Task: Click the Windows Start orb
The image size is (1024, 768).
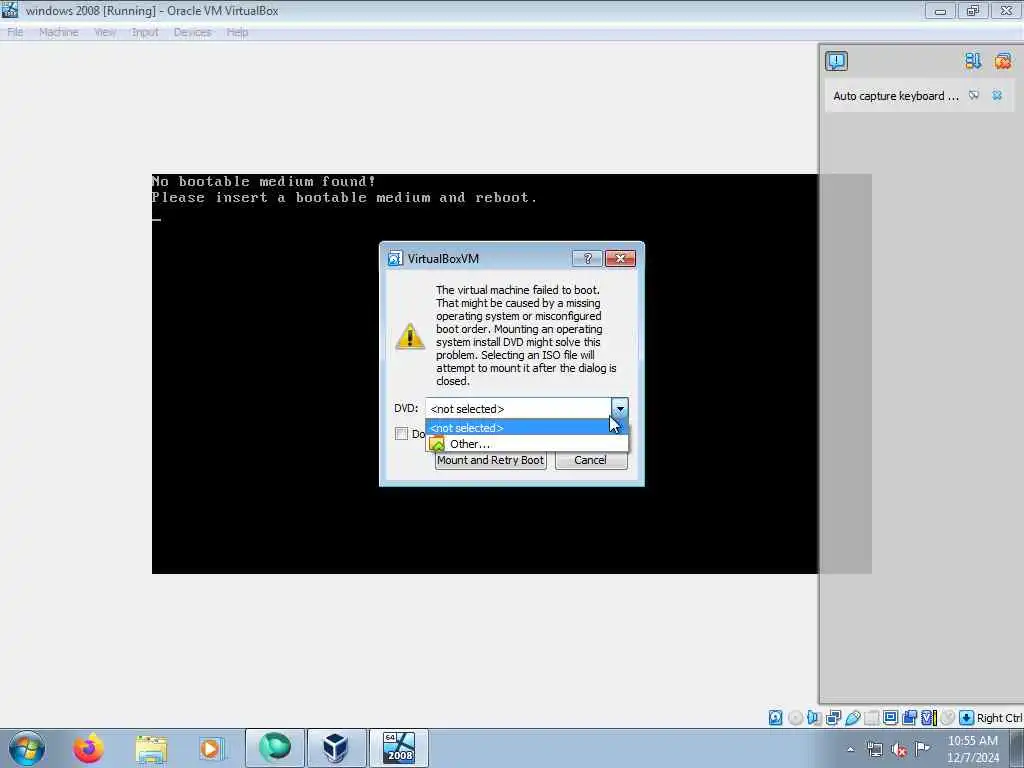Action: [27, 748]
